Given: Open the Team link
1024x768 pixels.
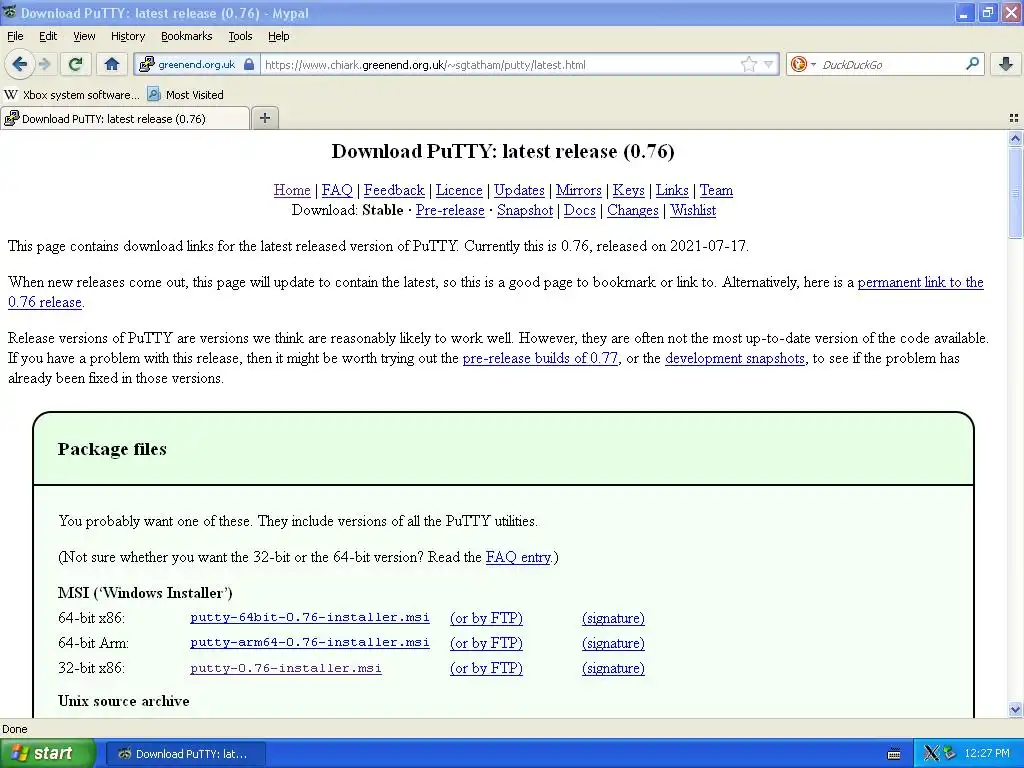Looking at the screenshot, I should click(x=716, y=190).
